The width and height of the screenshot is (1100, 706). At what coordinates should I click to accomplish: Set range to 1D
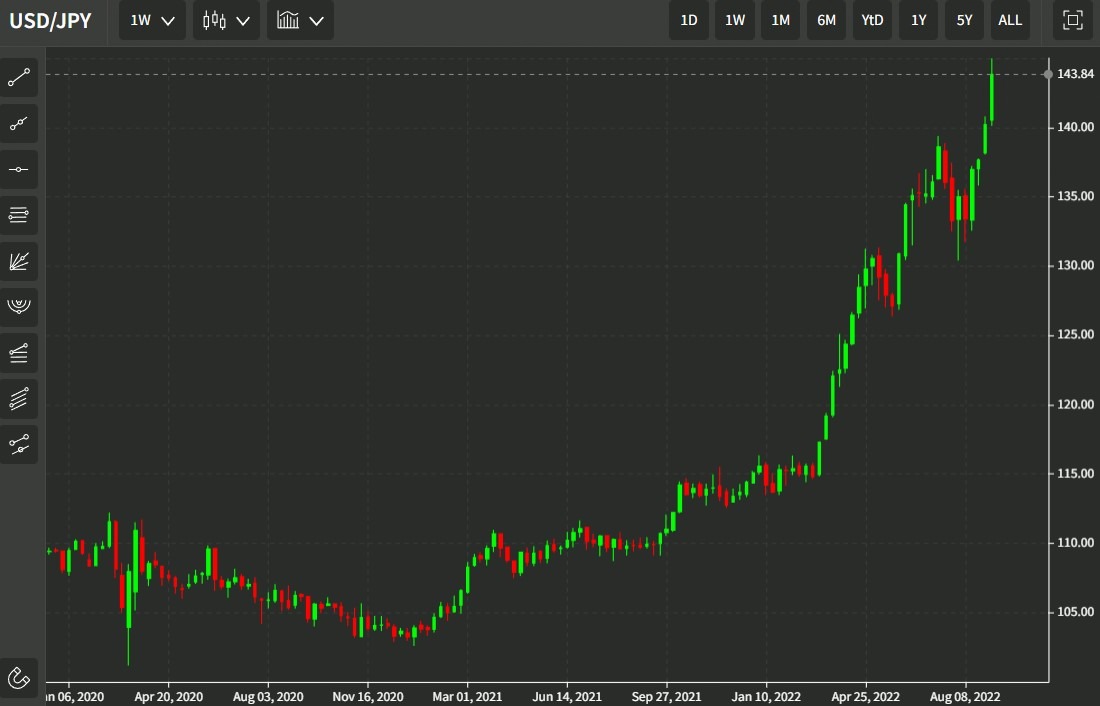[689, 20]
